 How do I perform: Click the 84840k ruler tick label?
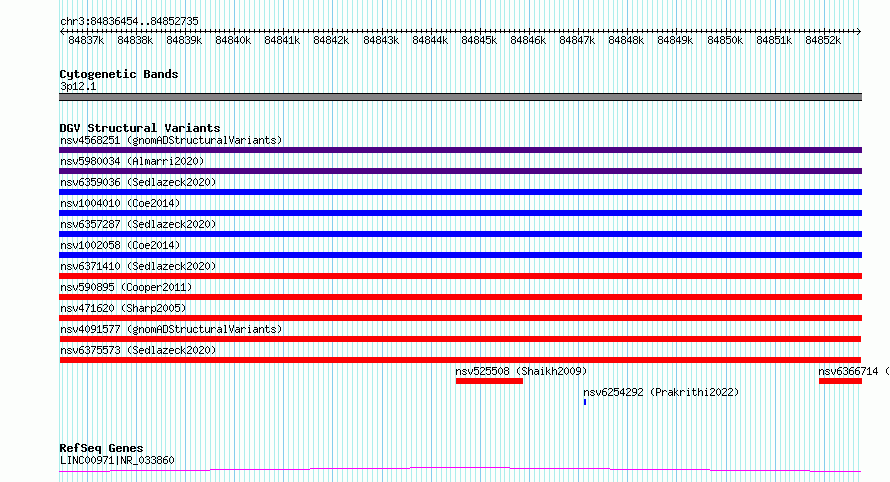[x=233, y=40]
